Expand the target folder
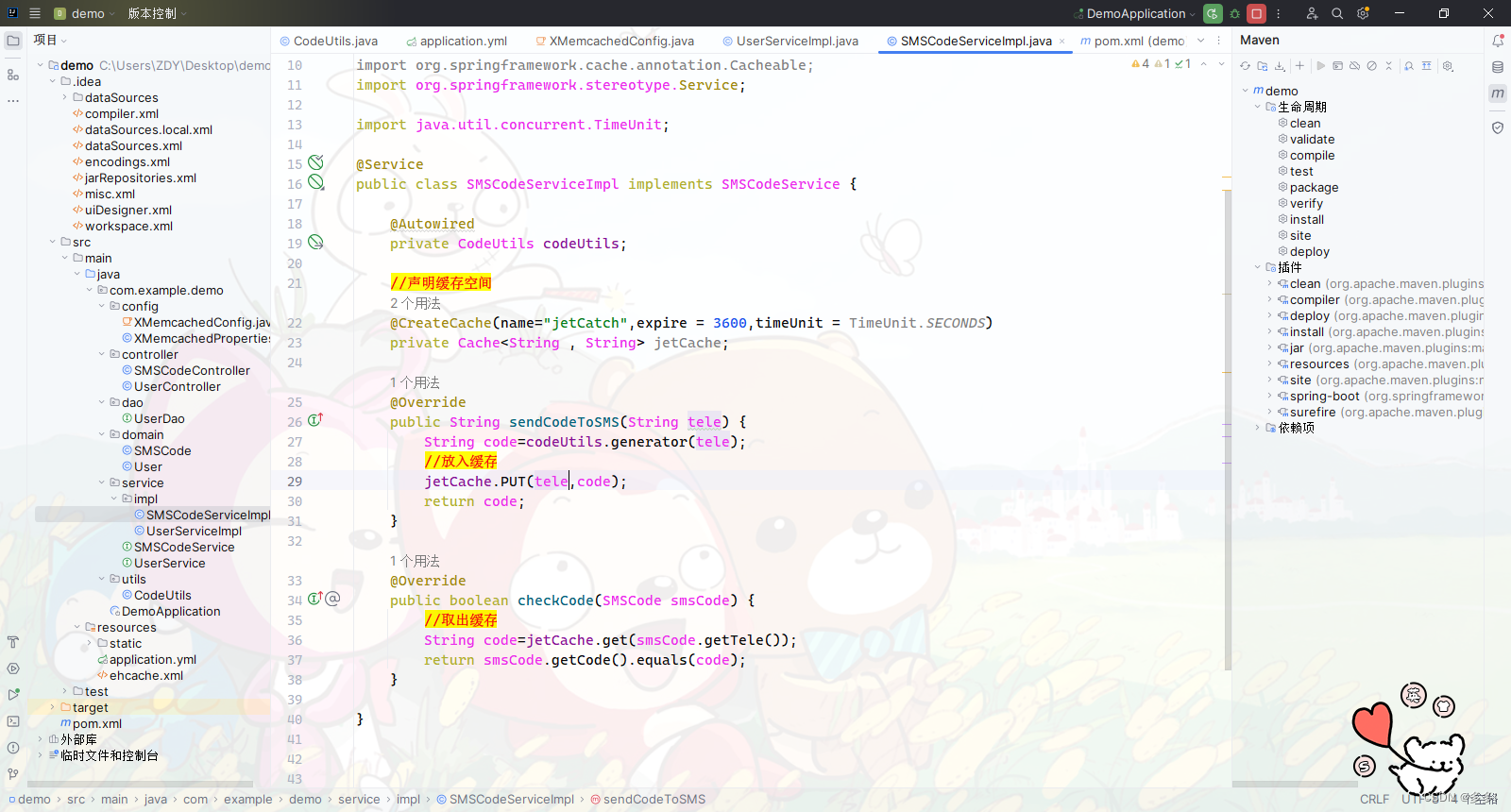The height and width of the screenshot is (812, 1511). [x=53, y=707]
